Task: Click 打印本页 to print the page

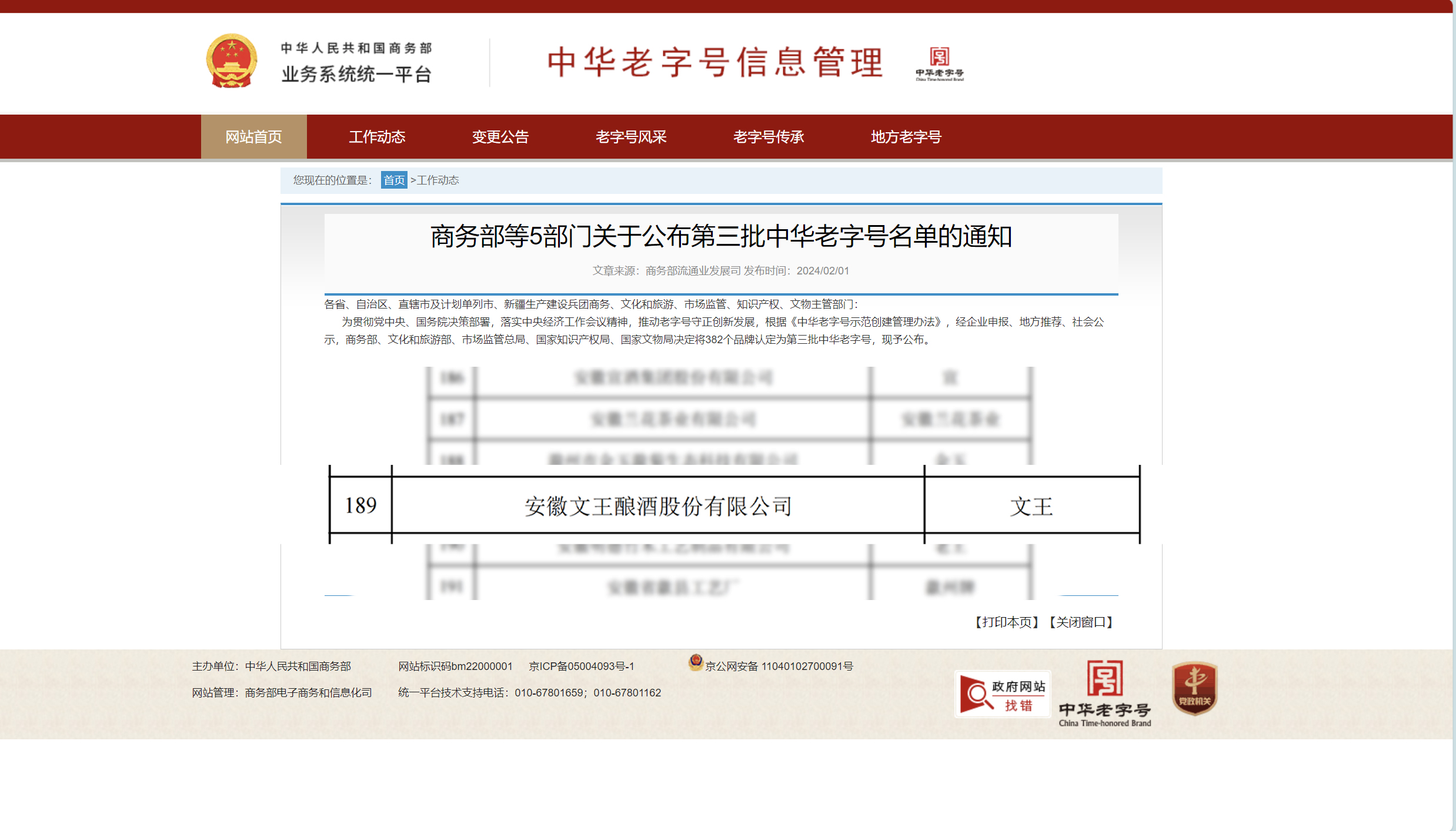Action: [1007, 622]
